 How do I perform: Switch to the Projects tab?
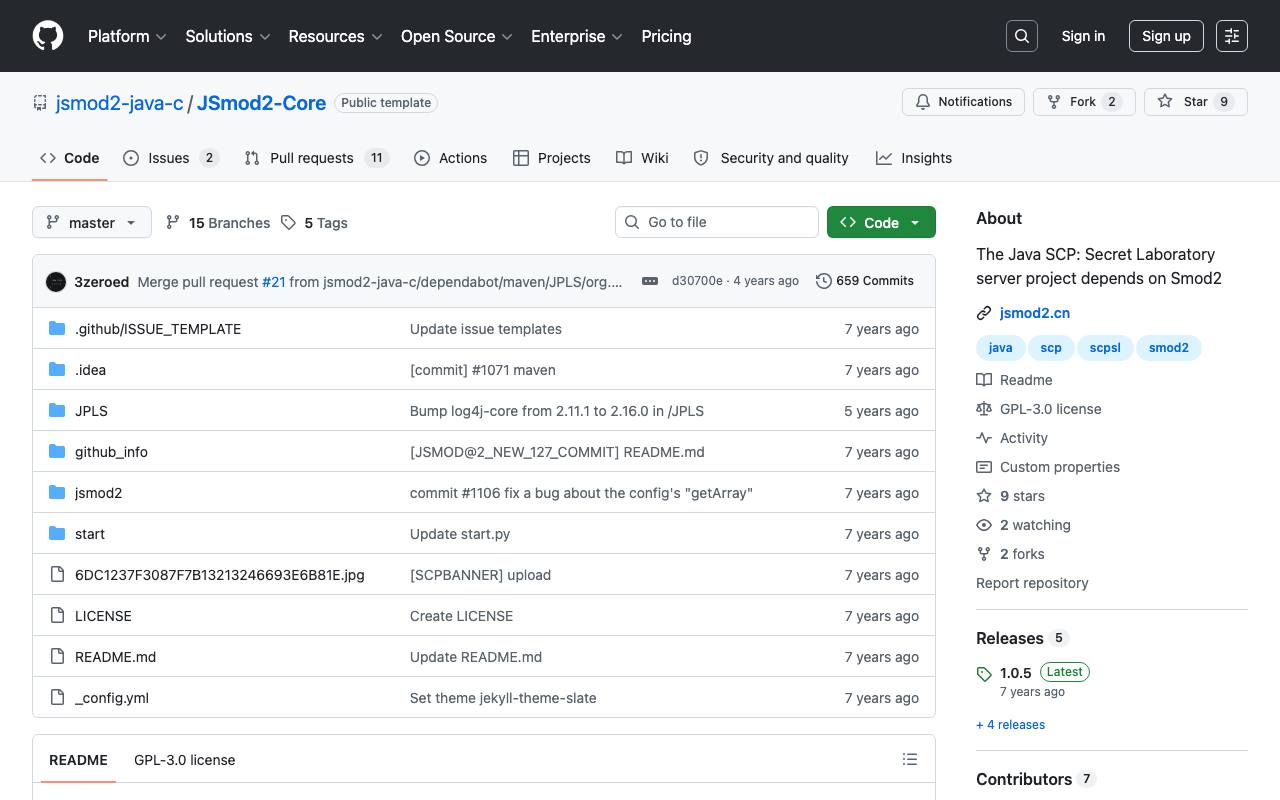click(552, 158)
